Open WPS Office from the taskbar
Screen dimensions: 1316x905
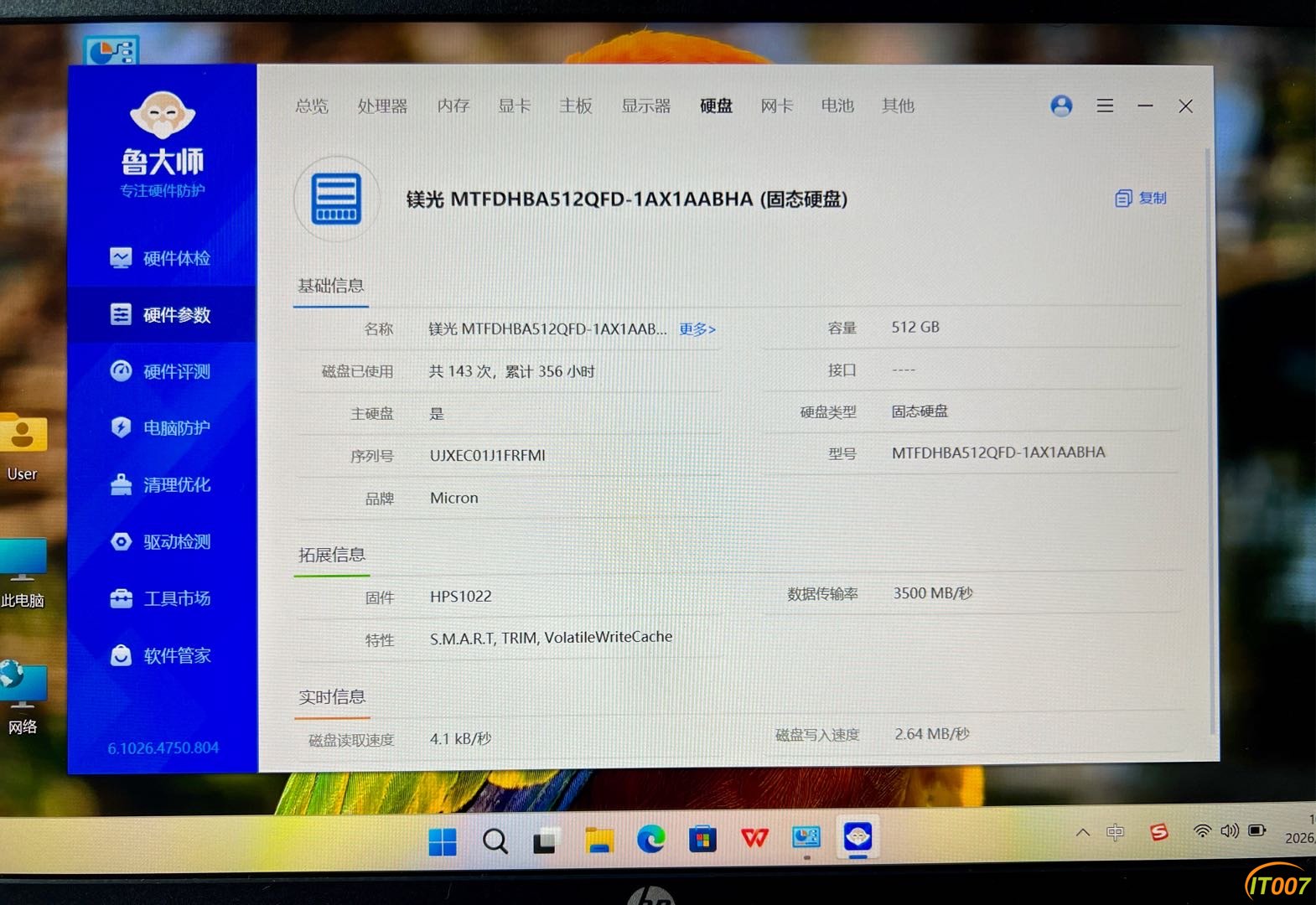(x=754, y=837)
